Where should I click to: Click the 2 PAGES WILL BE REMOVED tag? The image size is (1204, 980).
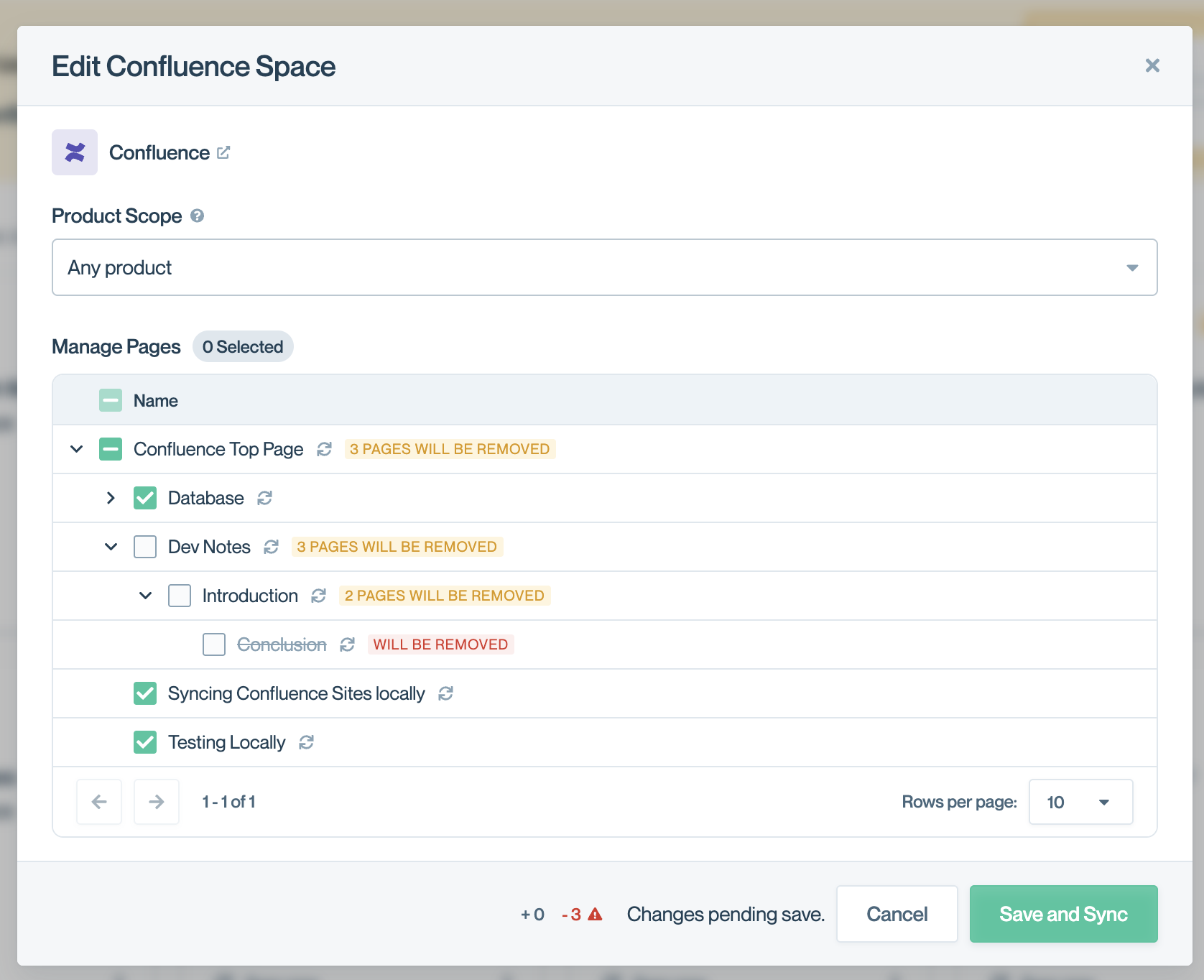445,596
